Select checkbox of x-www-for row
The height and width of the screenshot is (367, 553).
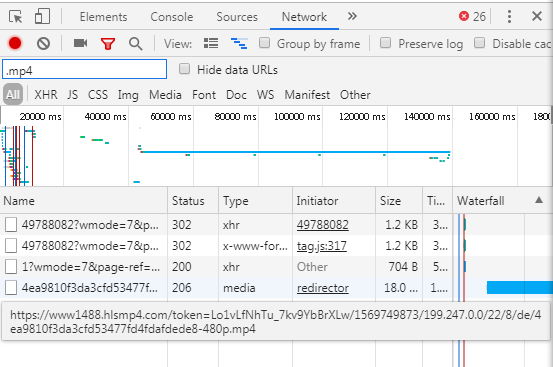[11, 246]
